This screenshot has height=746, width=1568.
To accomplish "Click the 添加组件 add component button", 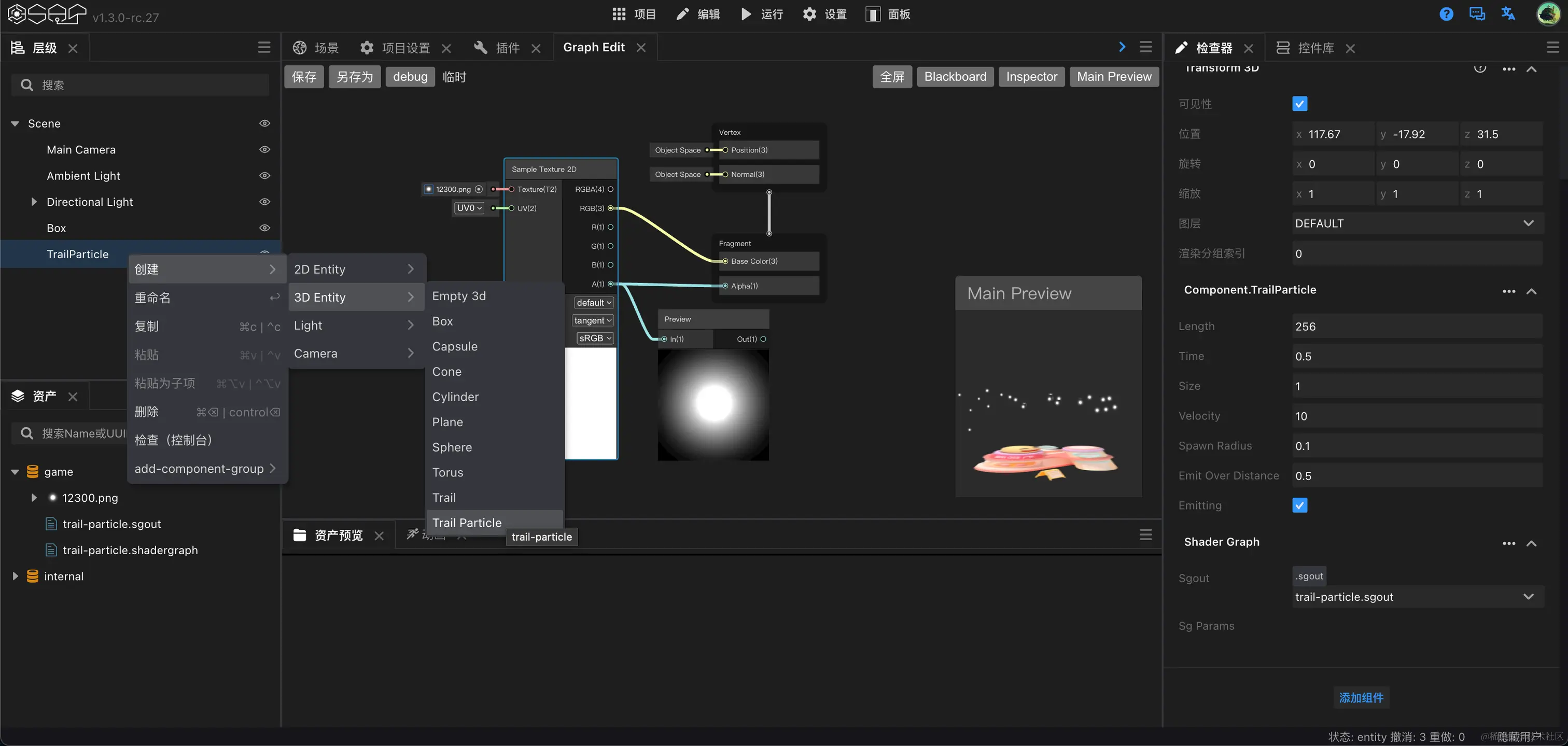I will (1361, 697).
